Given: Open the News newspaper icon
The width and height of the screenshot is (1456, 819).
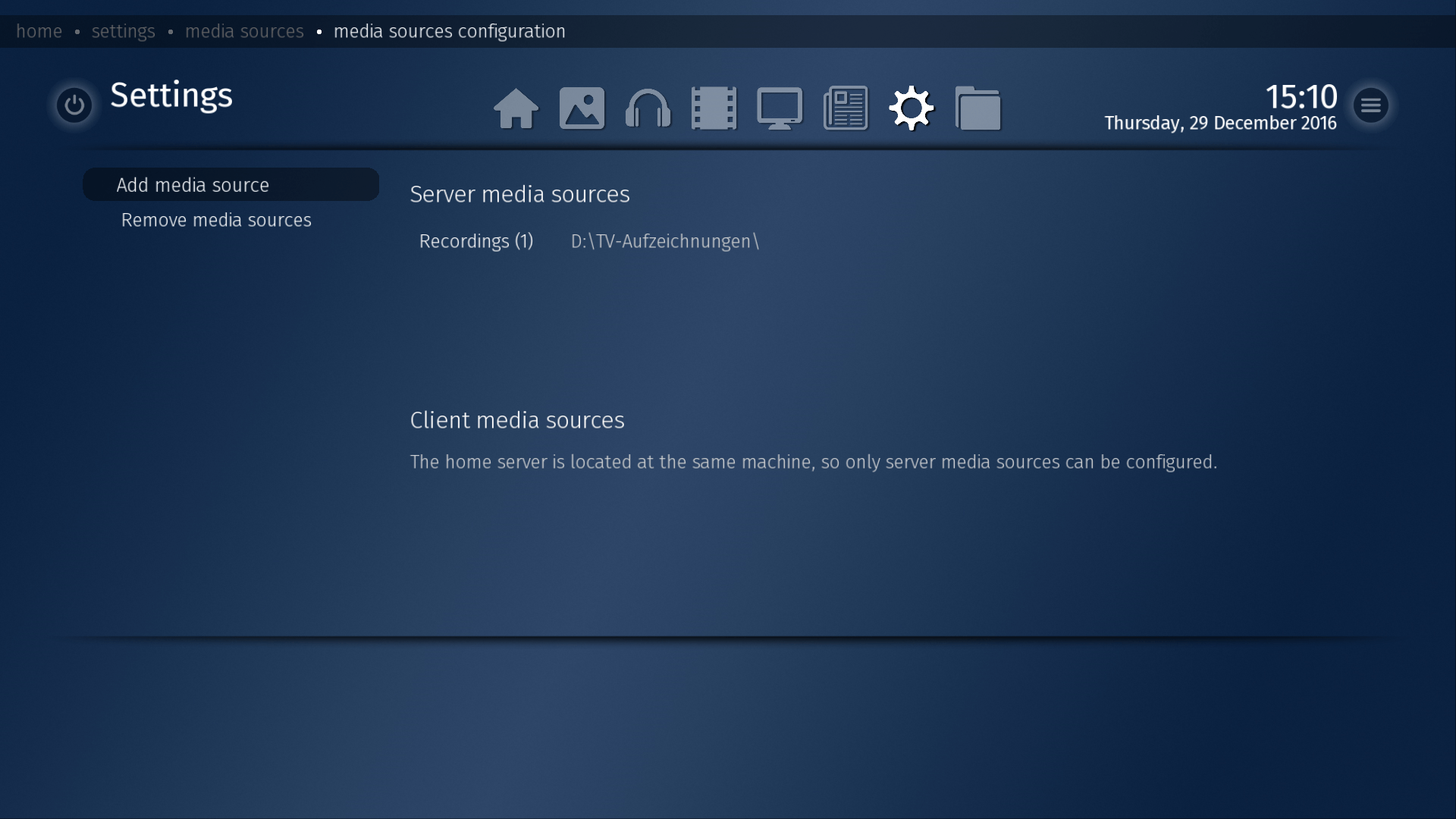Looking at the screenshot, I should click(846, 108).
